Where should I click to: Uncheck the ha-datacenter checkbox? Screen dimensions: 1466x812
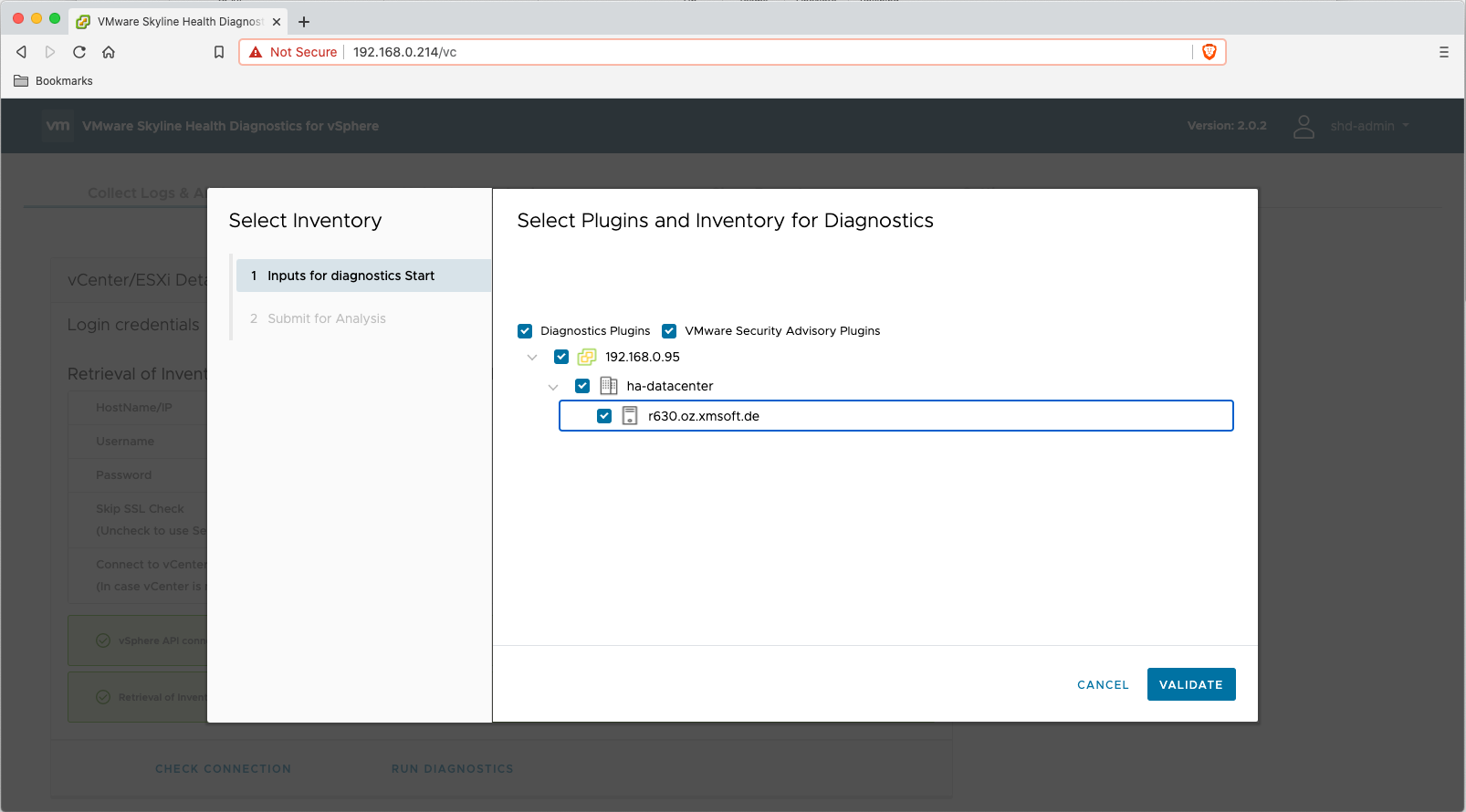tap(582, 386)
